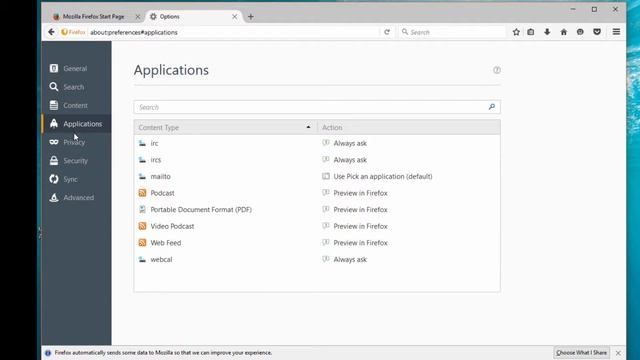640x360 pixels.
Task: Open downloads arrow icon
Action: 547,32
